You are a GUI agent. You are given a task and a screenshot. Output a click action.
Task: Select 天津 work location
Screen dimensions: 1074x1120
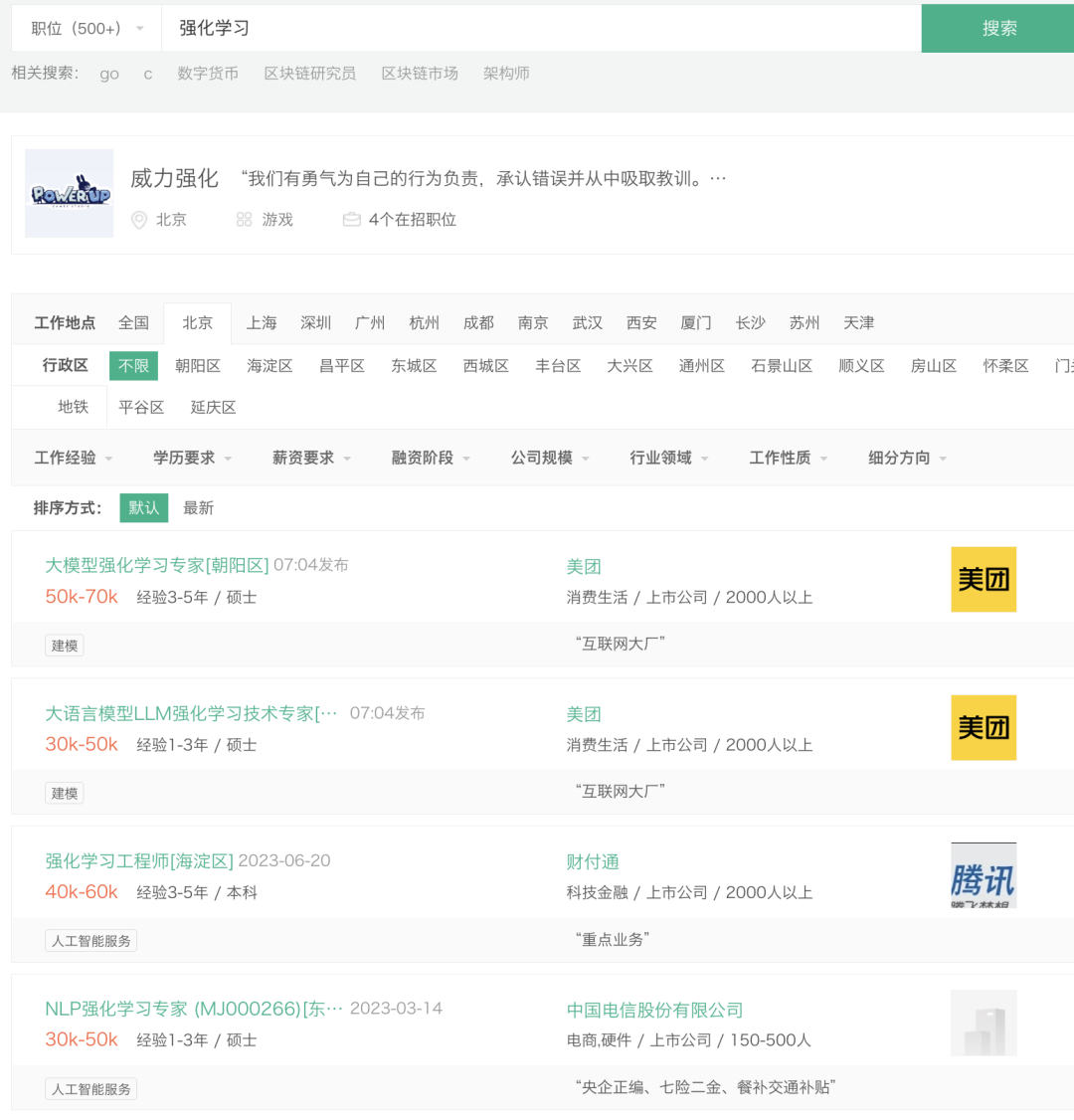tap(858, 323)
